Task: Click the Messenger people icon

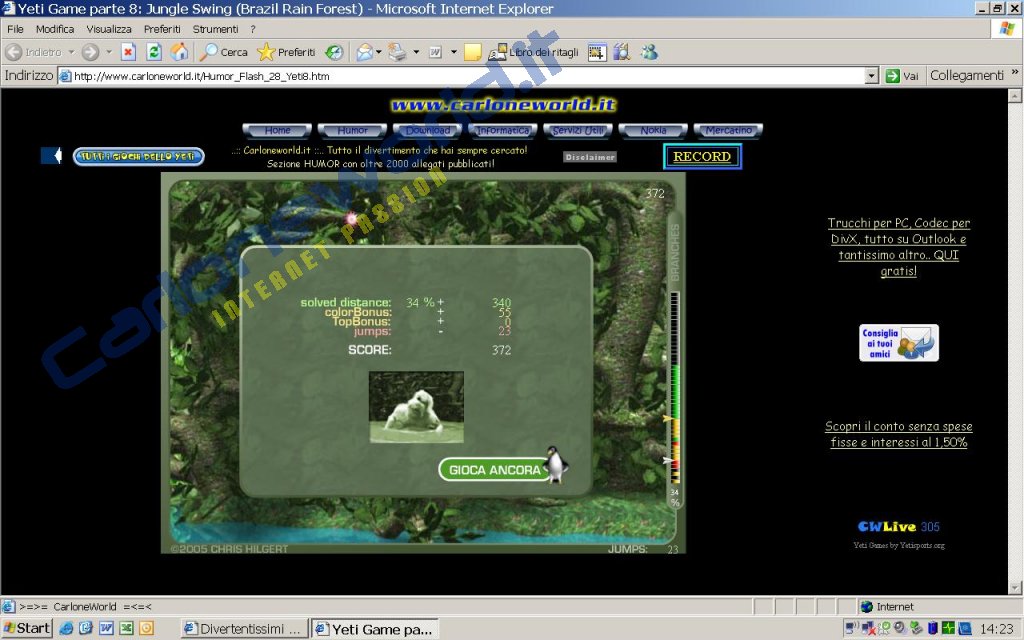Action: click(649, 52)
